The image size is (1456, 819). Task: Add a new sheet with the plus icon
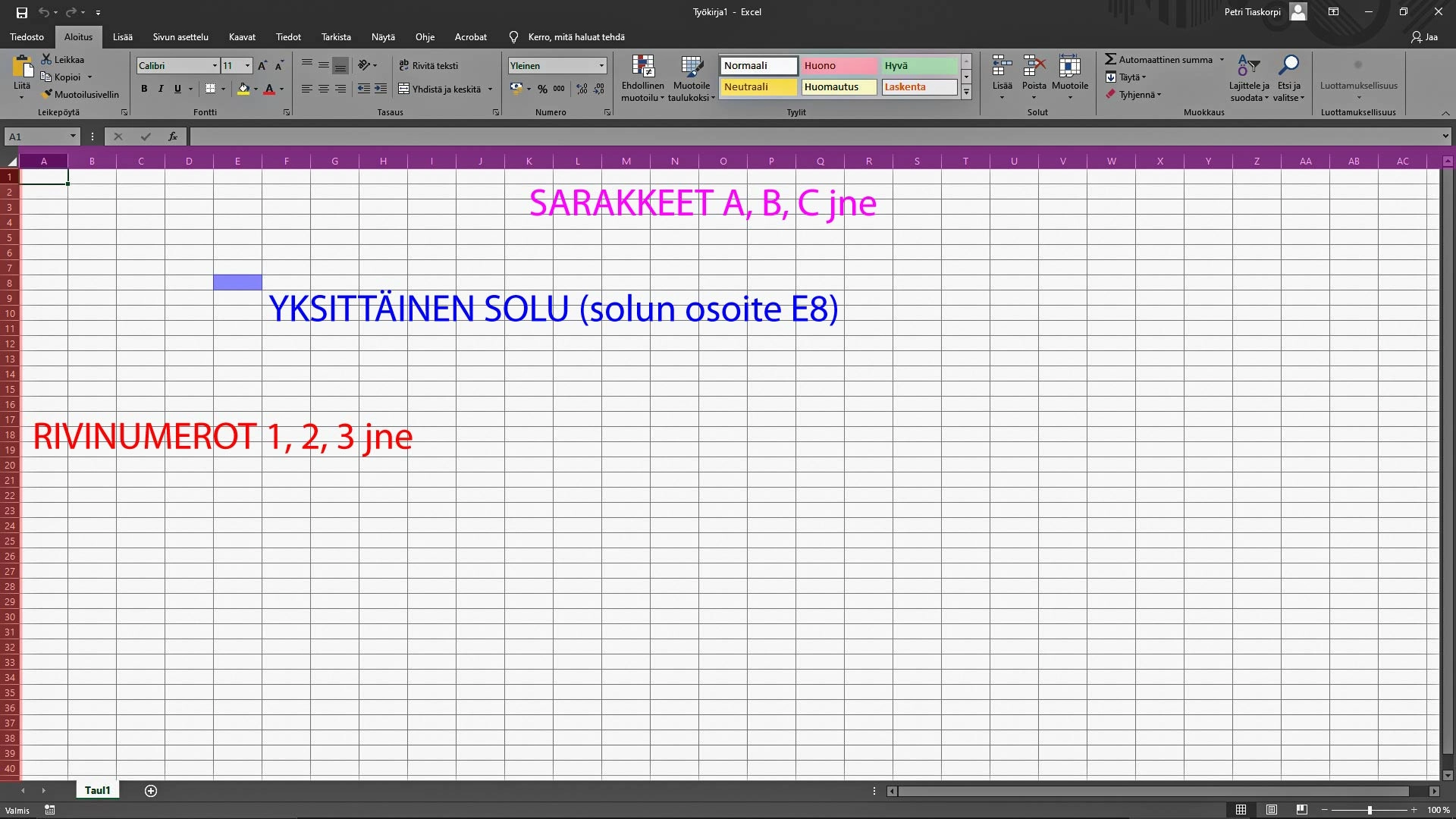coord(151,791)
